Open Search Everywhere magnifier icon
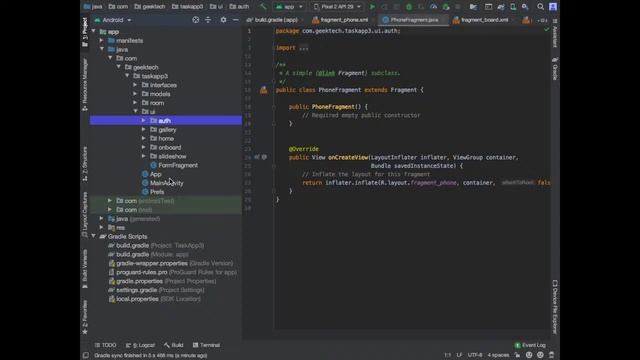This screenshot has height=360, width=640. (x=540, y=7)
